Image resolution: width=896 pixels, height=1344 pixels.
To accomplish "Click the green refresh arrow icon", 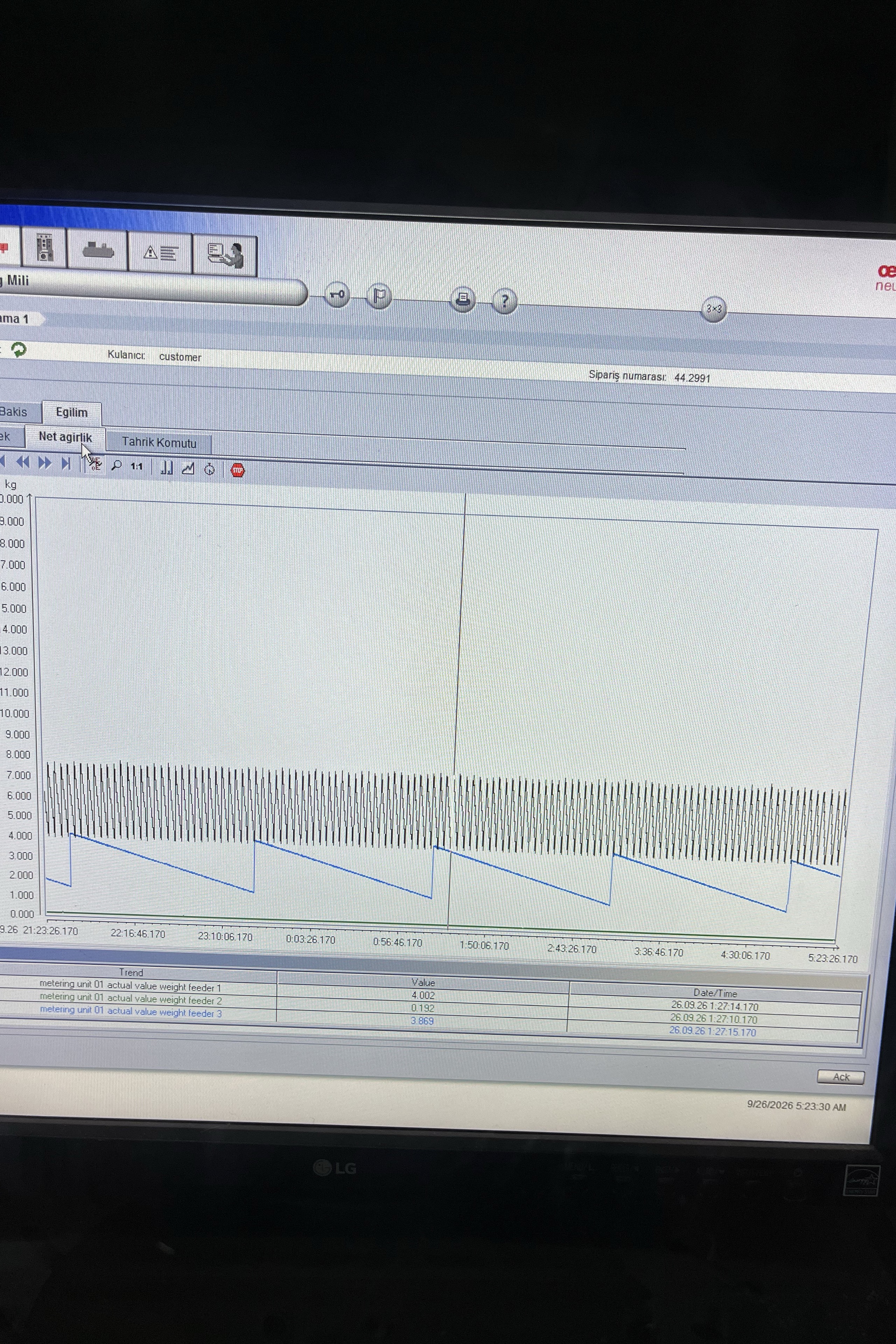I will (x=19, y=349).
